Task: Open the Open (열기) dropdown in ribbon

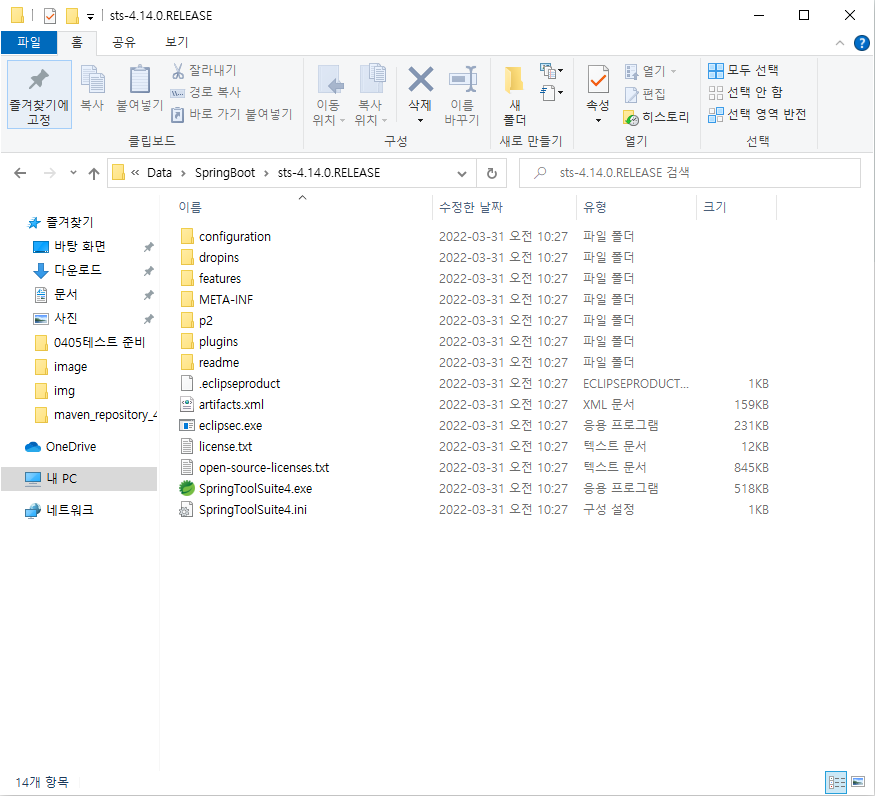Action: tap(674, 71)
